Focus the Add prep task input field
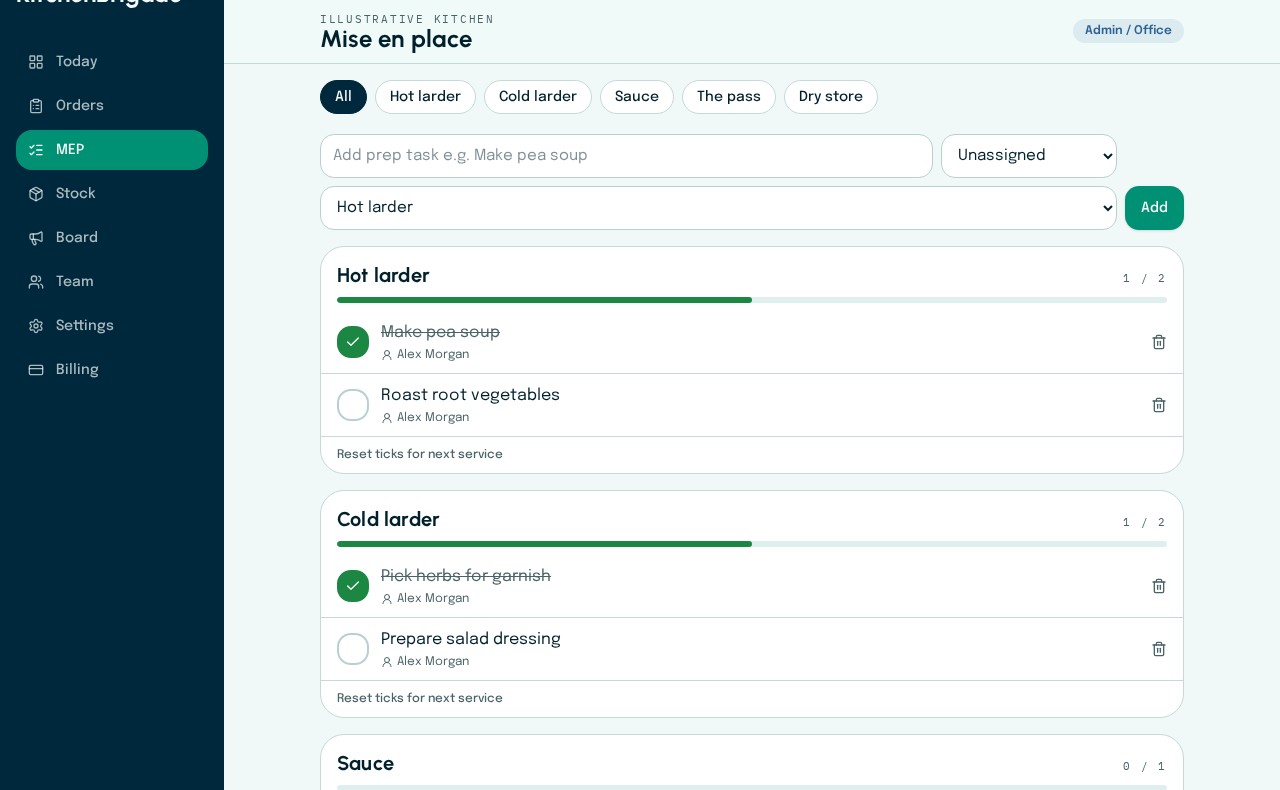The width and height of the screenshot is (1280, 790). pyautogui.click(x=626, y=156)
